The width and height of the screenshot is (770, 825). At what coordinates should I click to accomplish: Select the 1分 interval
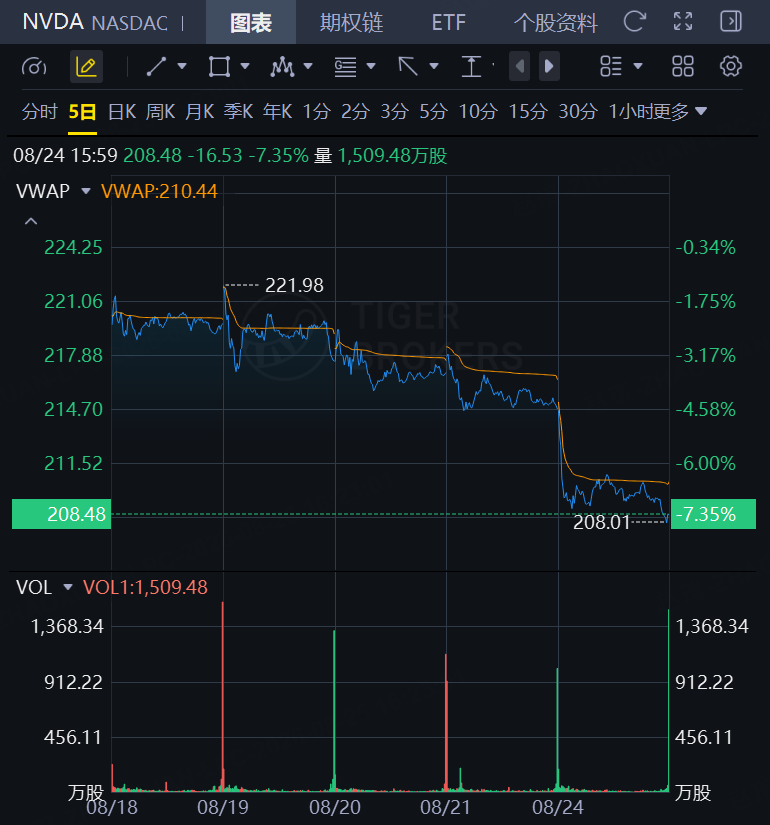pyautogui.click(x=317, y=112)
